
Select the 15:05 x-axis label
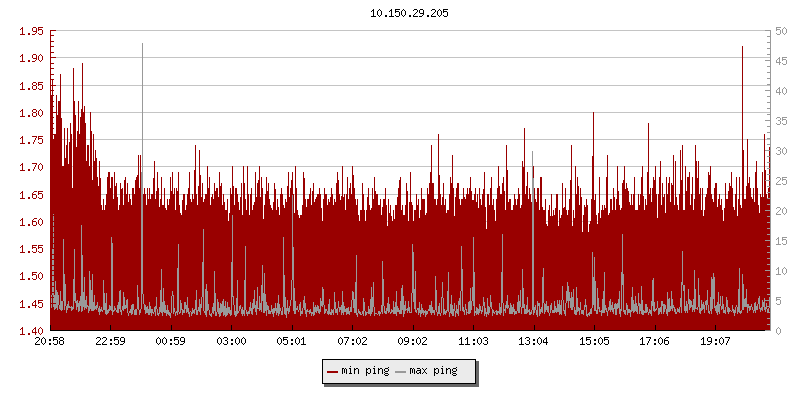point(594,341)
